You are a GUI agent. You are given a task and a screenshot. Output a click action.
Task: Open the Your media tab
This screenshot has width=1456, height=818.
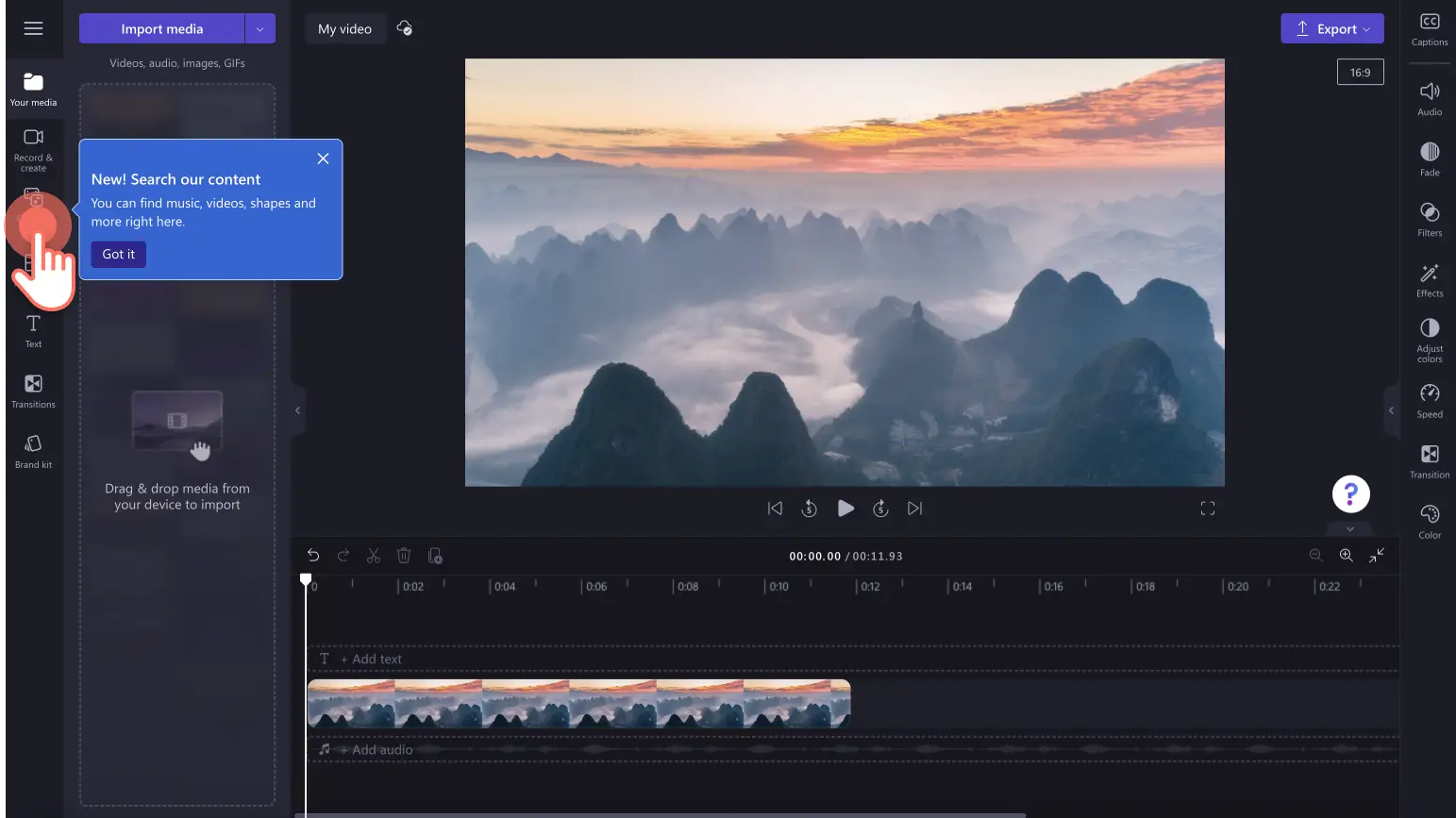[x=33, y=89]
